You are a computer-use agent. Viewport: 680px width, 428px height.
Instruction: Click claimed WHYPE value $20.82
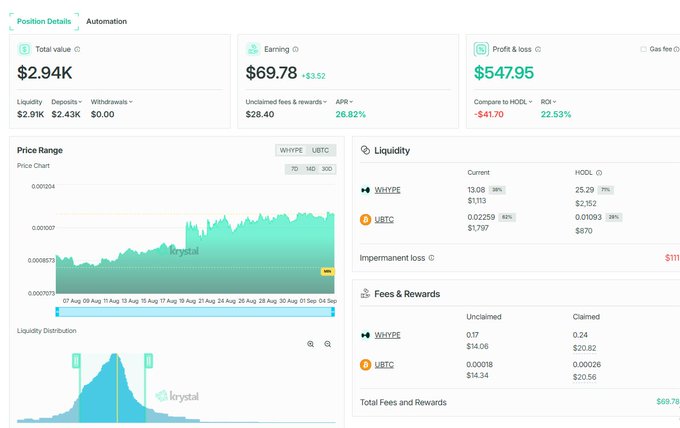[x=584, y=348]
